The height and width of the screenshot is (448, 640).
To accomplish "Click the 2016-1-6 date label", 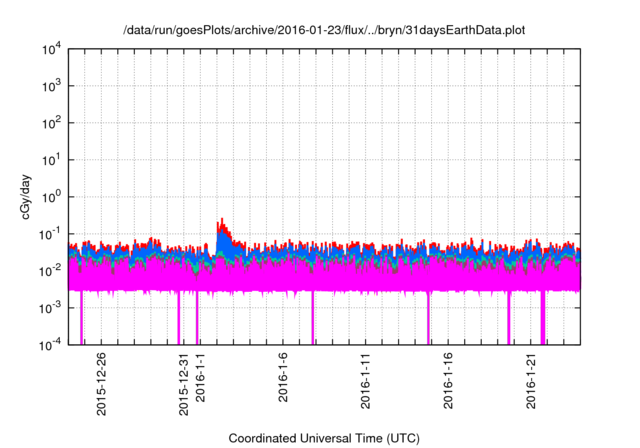I will coord(283,377).
